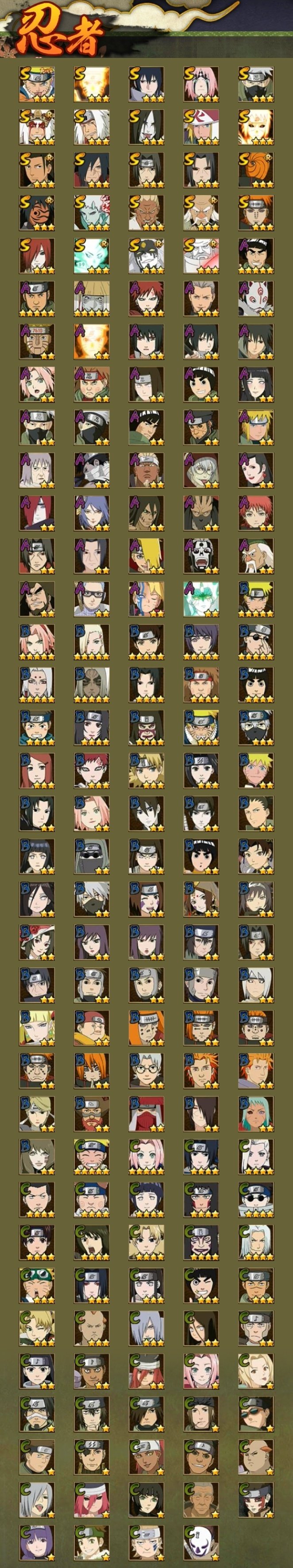Select the A-rank red-haired Gaara portrait
The height and width of the screenshot is (1568, 293).
(x=146, y=298)
